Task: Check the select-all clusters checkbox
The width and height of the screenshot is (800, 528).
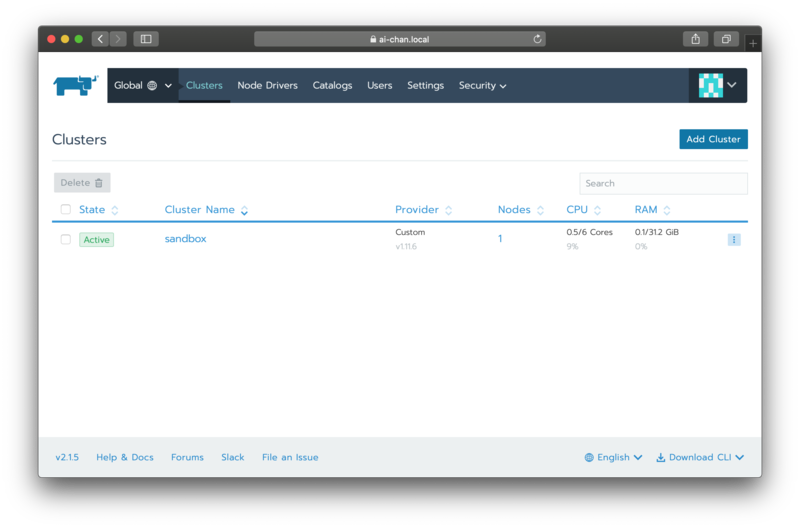Action: tap(66, 210)
